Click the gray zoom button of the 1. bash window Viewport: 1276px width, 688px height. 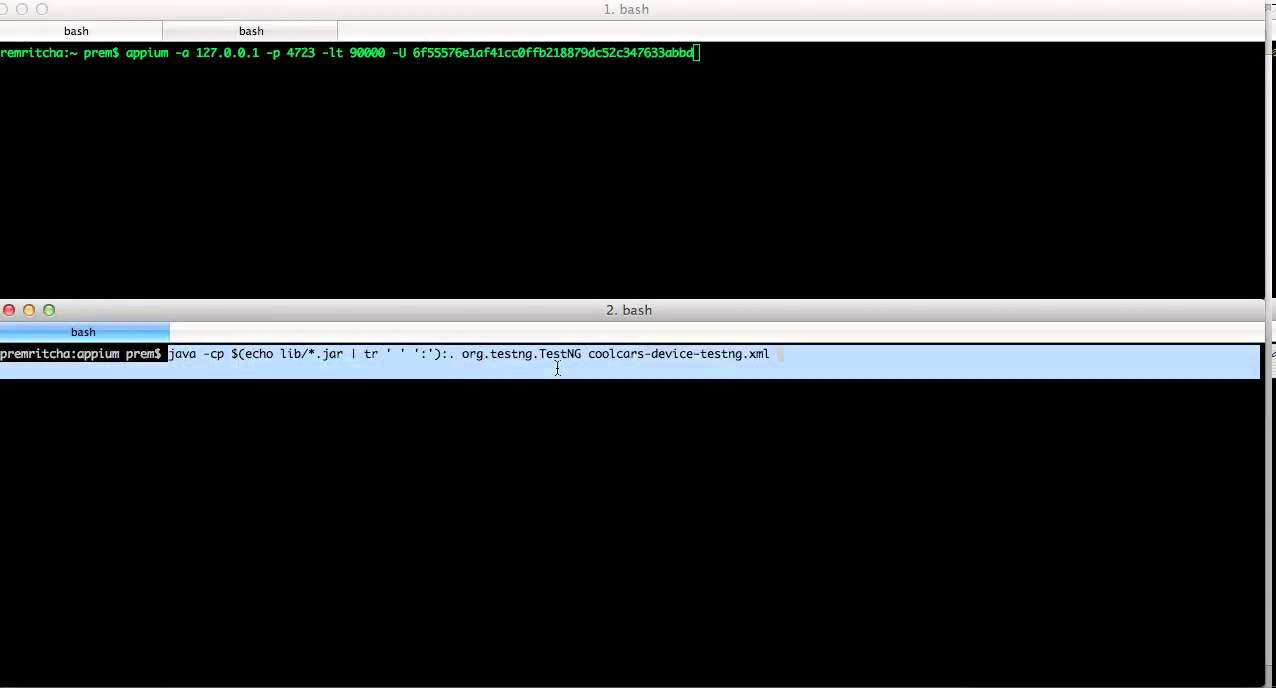tap(42, 9)
